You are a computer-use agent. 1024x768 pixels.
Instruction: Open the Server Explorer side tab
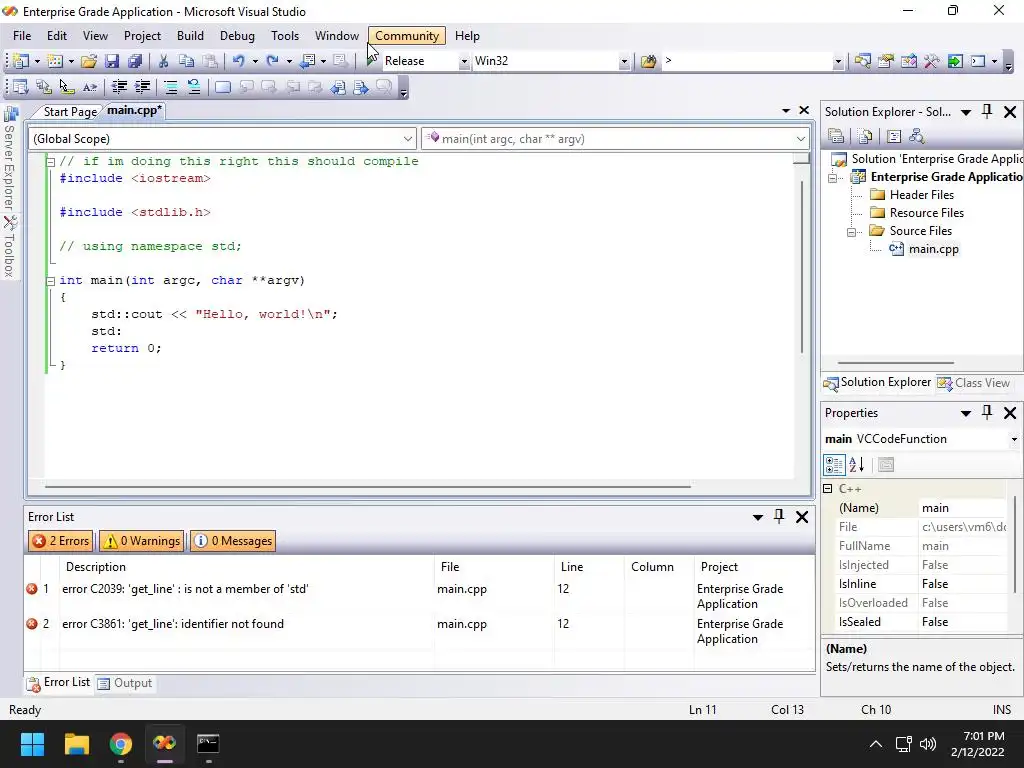pyautogui.click(x=10, y=158)
